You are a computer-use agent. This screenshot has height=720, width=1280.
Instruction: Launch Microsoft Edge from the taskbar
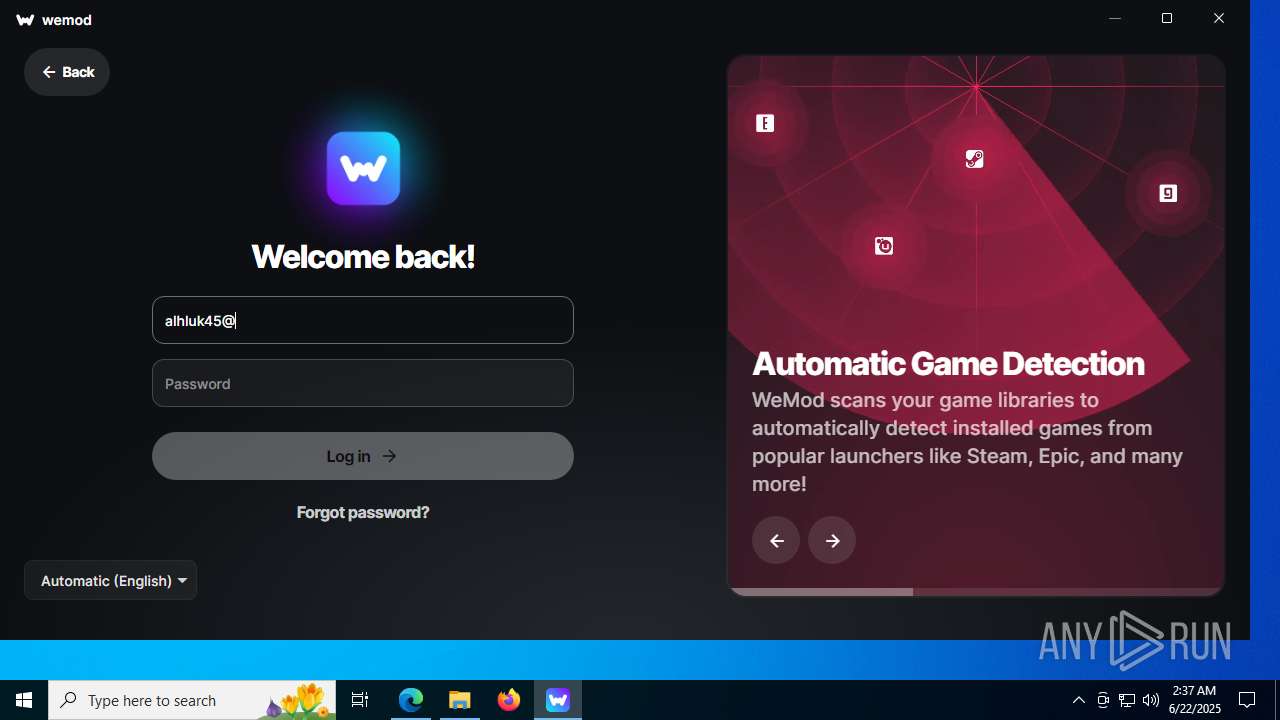(411, 700)
